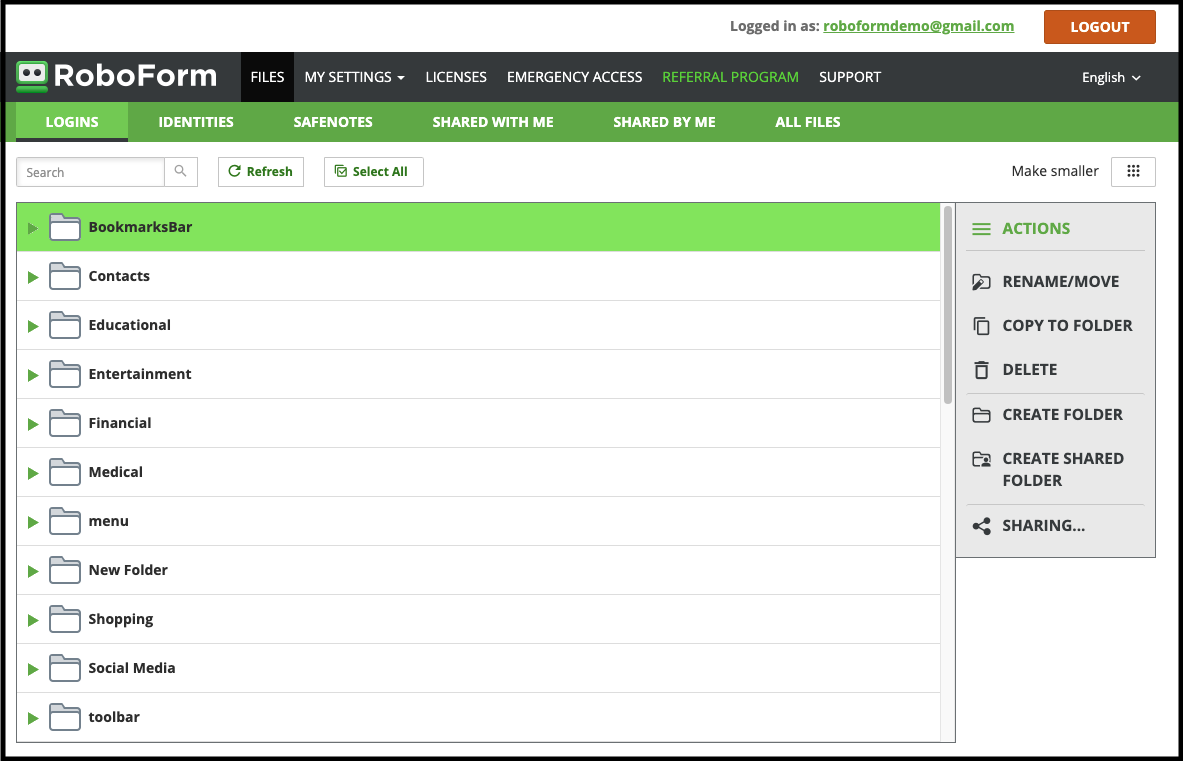
Task: Click the Sharing nodes icon
Action: click(981, 526)
